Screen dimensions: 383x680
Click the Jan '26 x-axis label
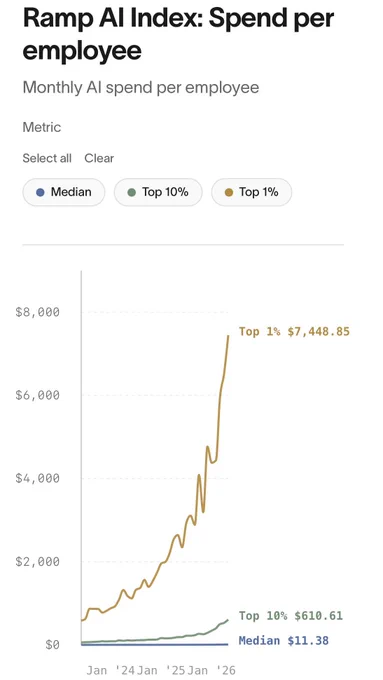pyautogui.click(x=212, y=670)
